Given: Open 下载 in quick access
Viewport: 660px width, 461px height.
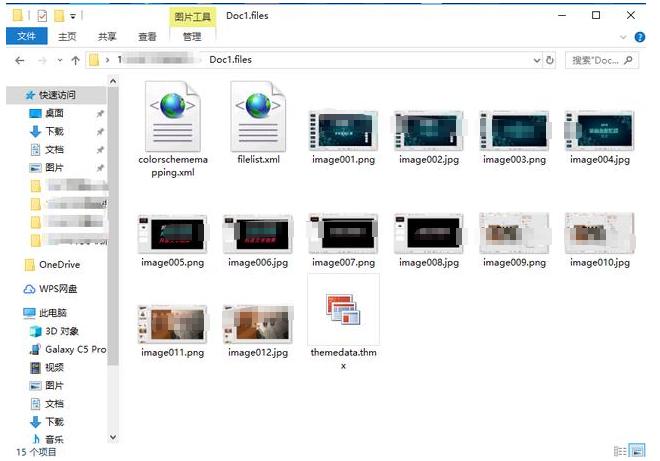Looking at the screenshot, I should click(54, 131).
